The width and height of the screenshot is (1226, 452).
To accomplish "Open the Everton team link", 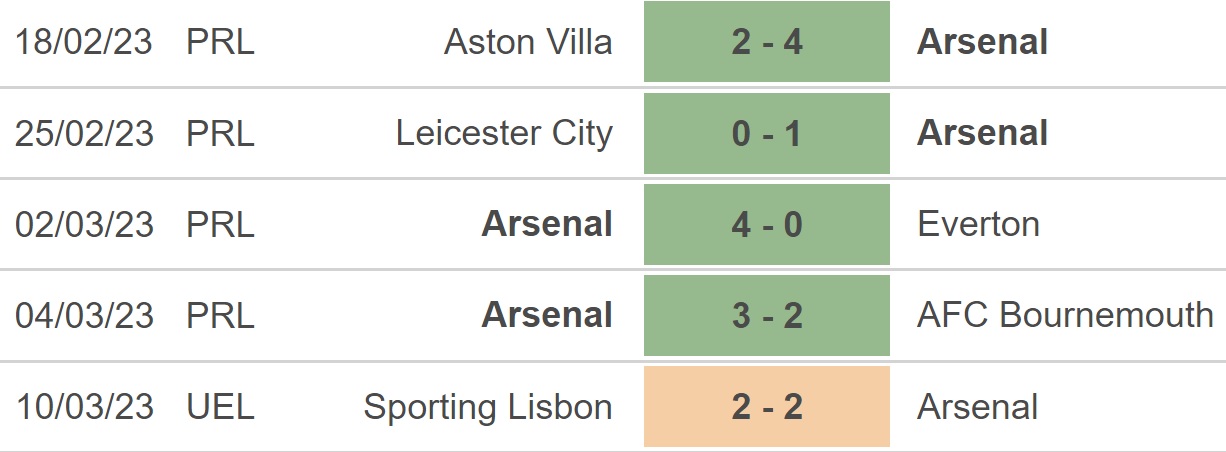I will coord(978,224).
